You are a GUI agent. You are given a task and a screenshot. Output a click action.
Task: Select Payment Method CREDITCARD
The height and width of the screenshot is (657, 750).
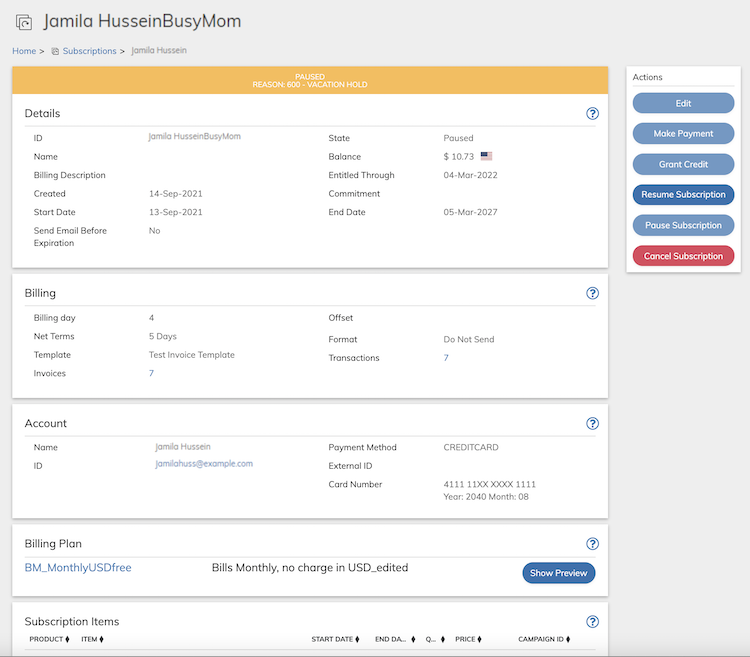[x=471, y=447]
